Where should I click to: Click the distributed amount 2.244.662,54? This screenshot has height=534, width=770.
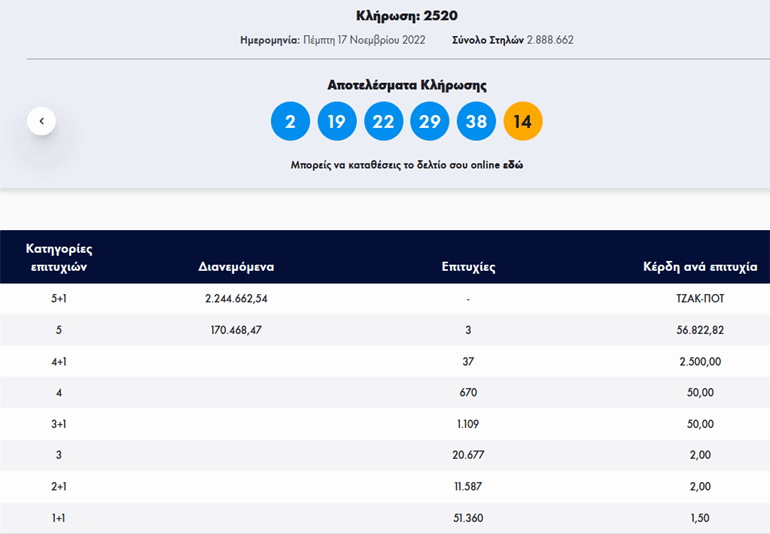236,299
